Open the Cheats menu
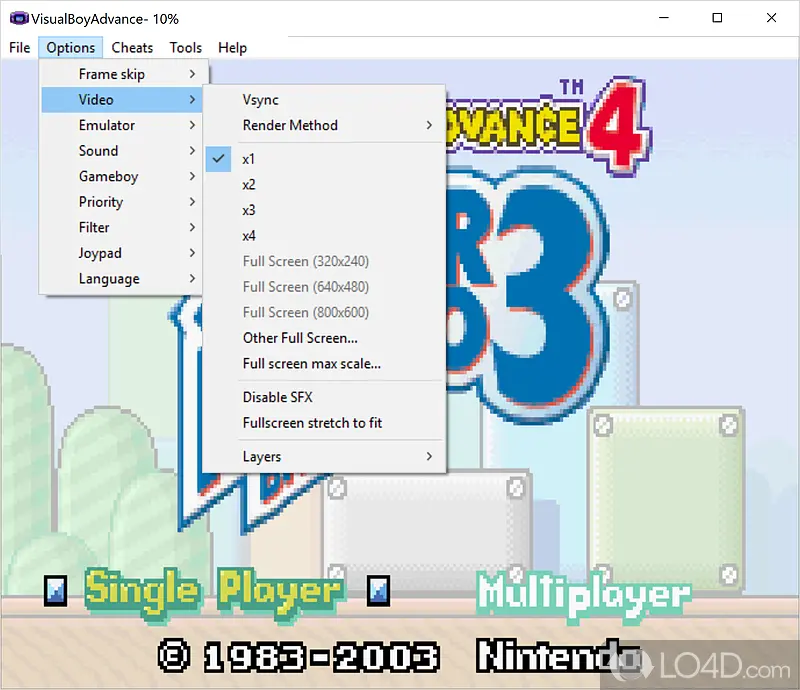This screenshot has height=690, width=800. click(x=132, y=47)
